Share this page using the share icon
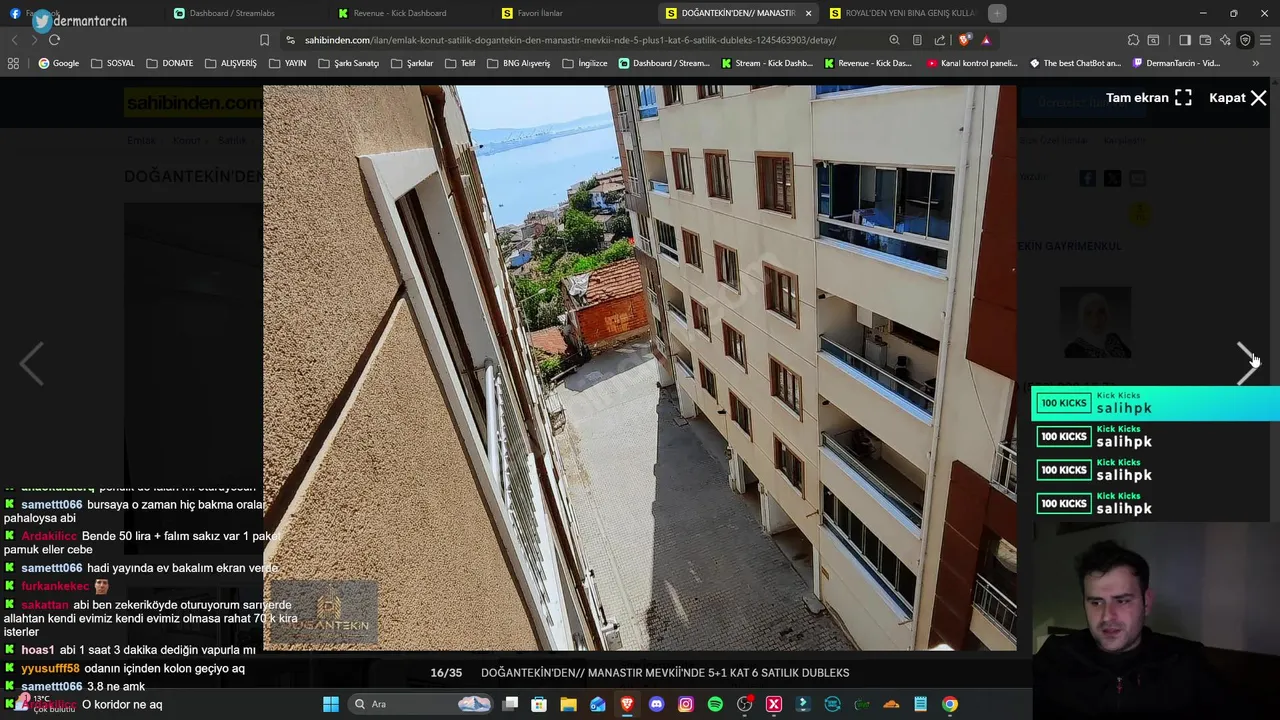 [940, 40]
